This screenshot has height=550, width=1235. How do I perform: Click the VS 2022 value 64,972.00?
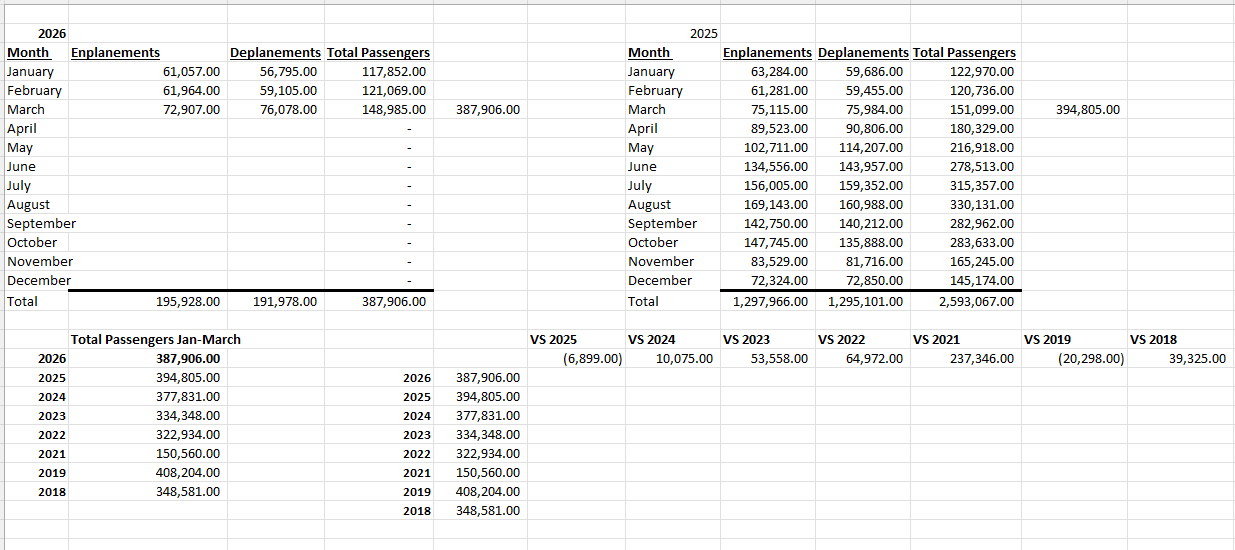[x=874, y=358]
